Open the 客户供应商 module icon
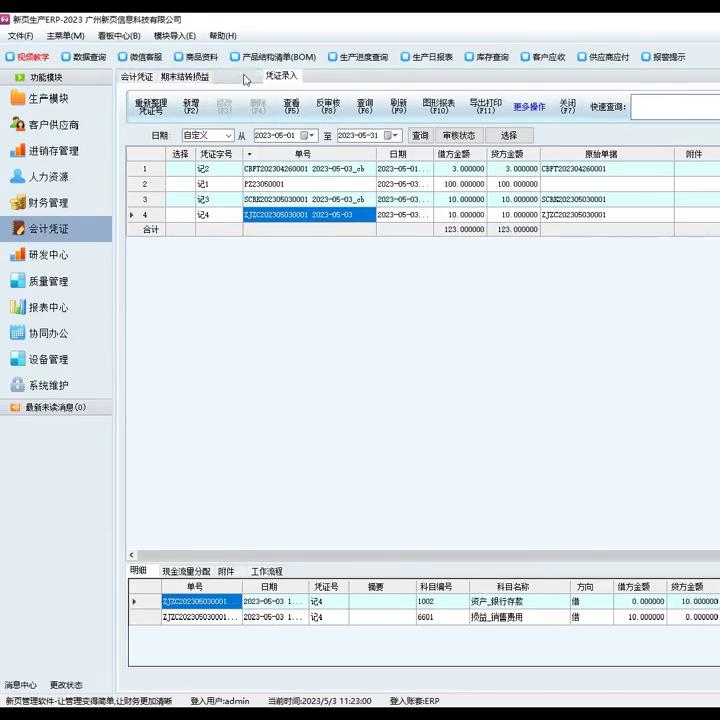Viewport: 720px width, 720px height. [x=18, y=124]
